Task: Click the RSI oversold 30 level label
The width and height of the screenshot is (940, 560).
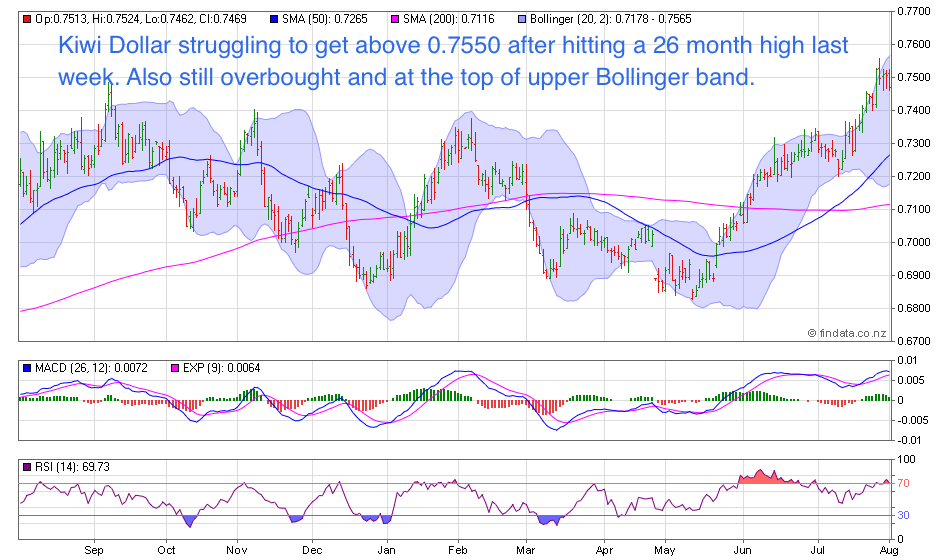Action: (903, 516)
